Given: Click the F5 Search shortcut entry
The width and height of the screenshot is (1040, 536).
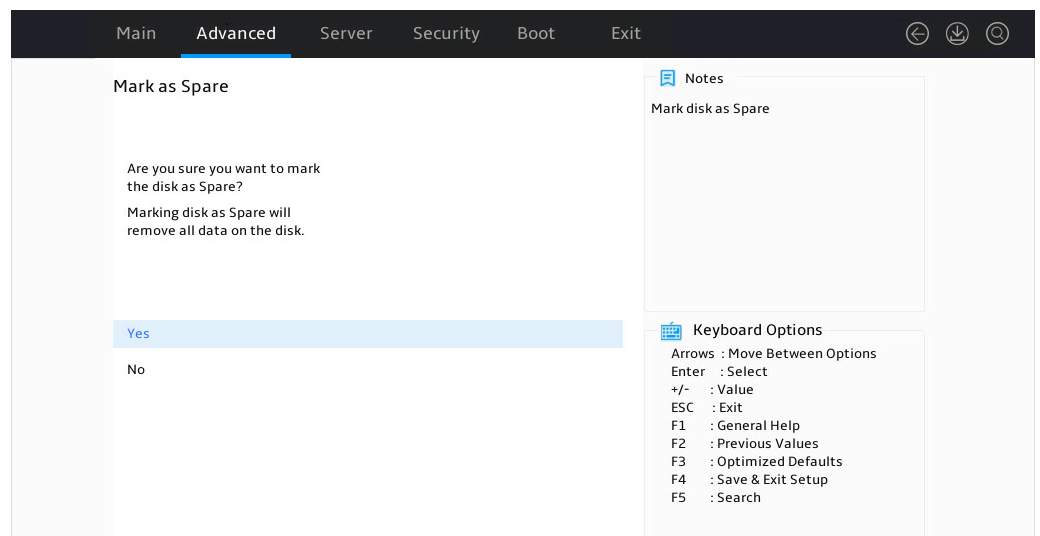Looking at the screenshot, I should 716,498.
